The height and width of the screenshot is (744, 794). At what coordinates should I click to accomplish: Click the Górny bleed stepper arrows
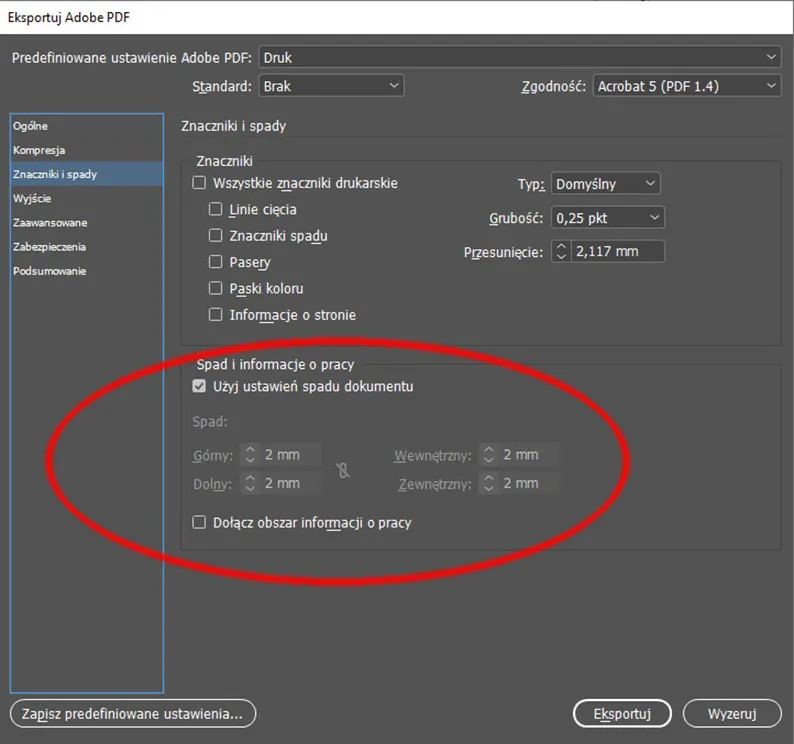pyautogui.click(x=250, y=454)
